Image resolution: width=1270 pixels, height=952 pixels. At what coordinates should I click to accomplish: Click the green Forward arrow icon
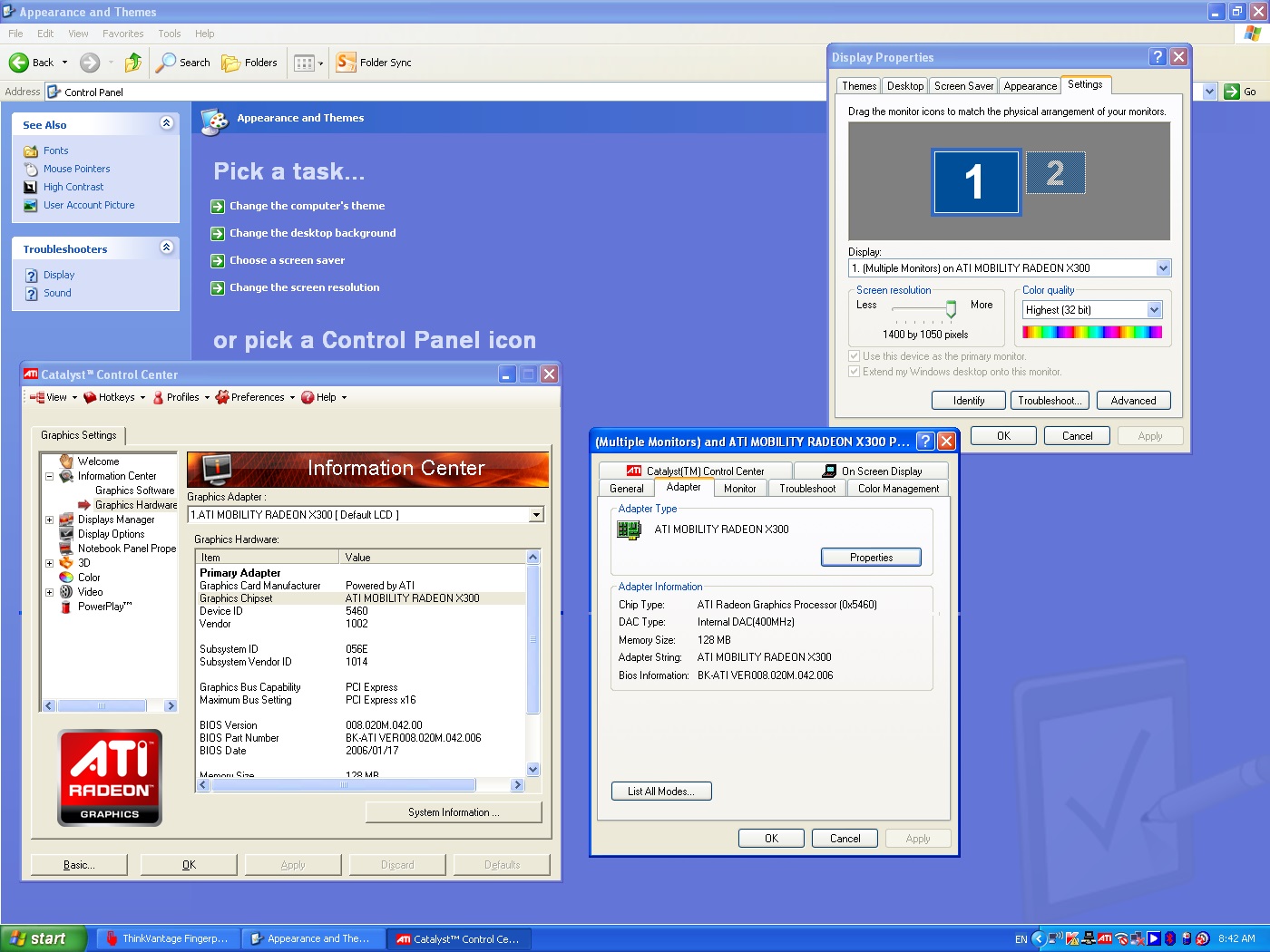pyautogui.click(x=89, y=63)
